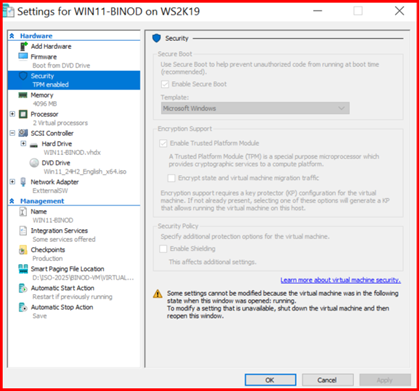Click the DVD Drive disc icon

point(34,163)
